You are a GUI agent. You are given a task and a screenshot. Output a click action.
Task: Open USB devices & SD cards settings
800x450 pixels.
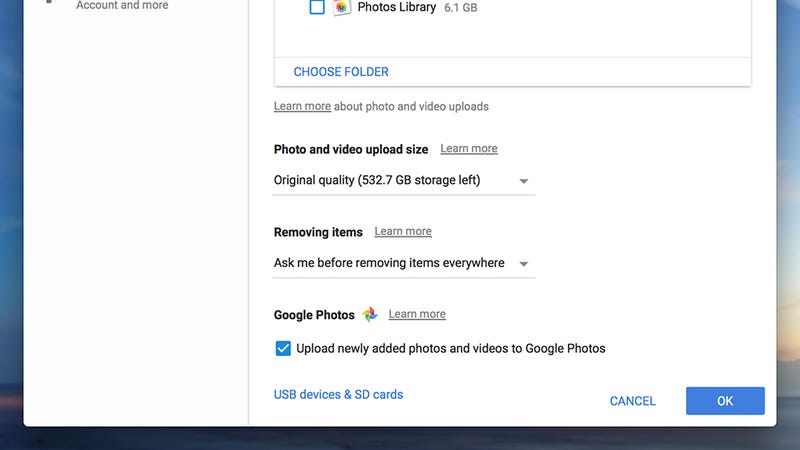click(338, 394)
